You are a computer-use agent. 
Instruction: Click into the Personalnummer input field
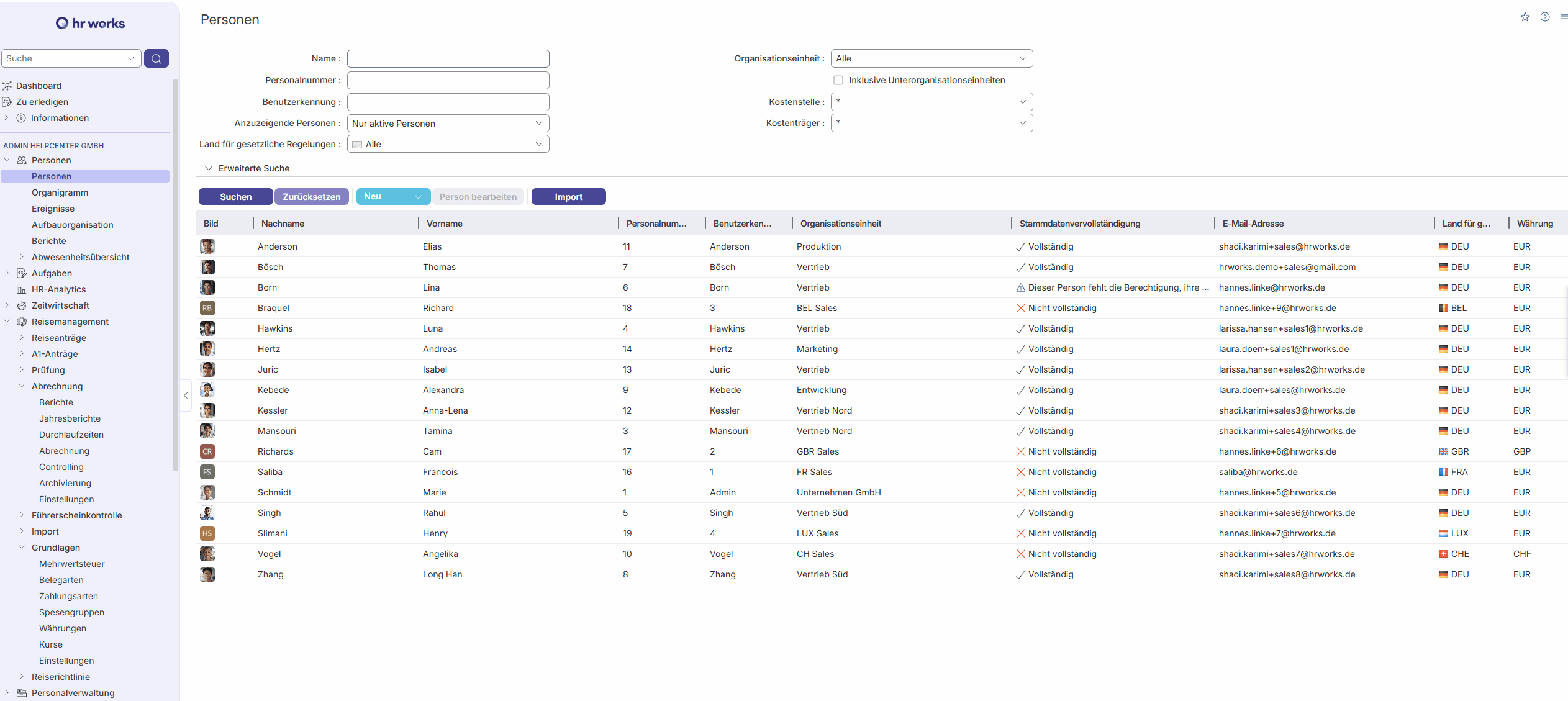(448, 80)
